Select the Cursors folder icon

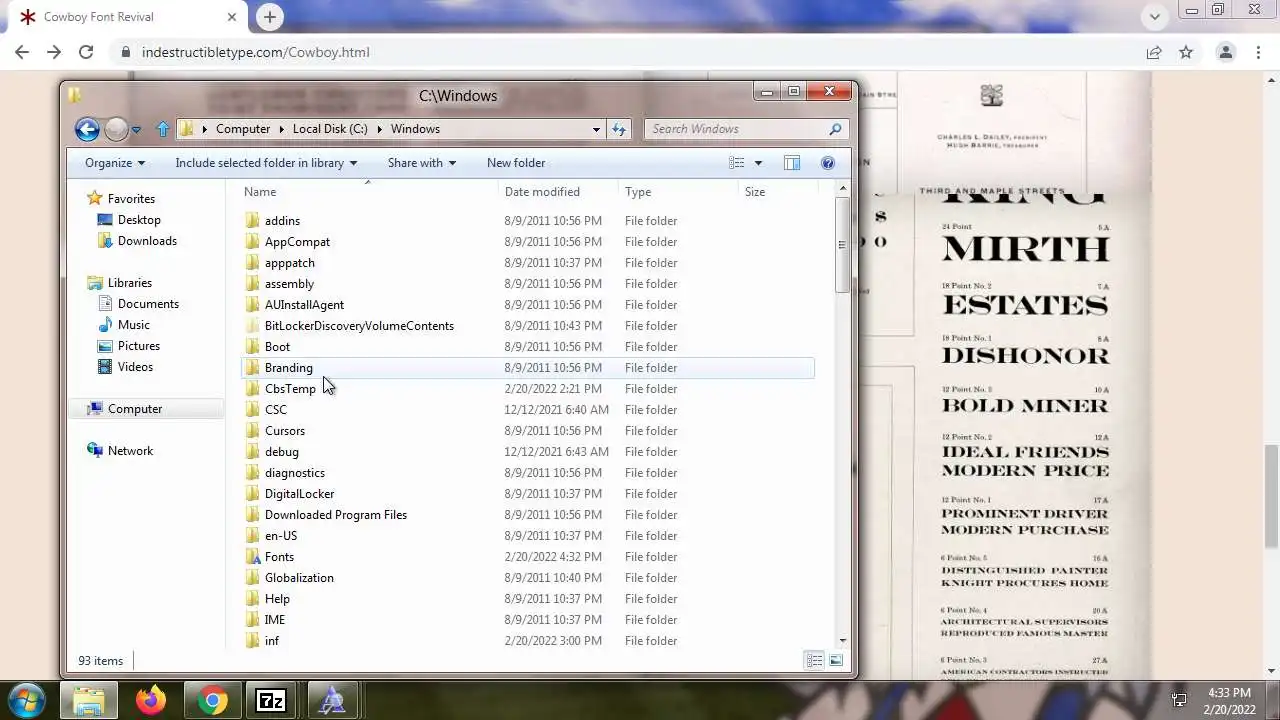pos(252,431)
